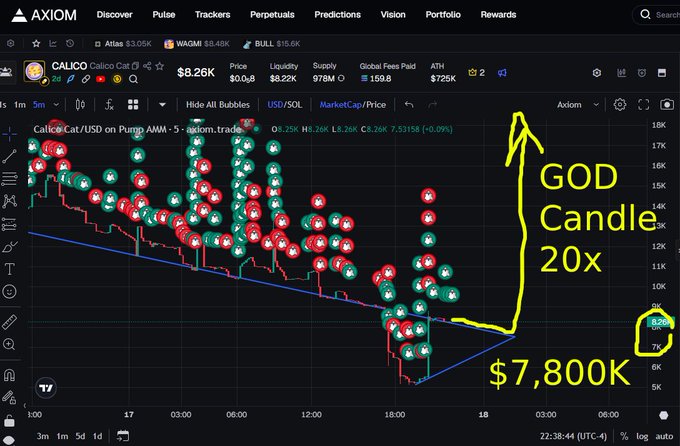The width and height of the screenshot is (680, 446).
Task: Select the 1d date range
Action: (x=98, y=436)
